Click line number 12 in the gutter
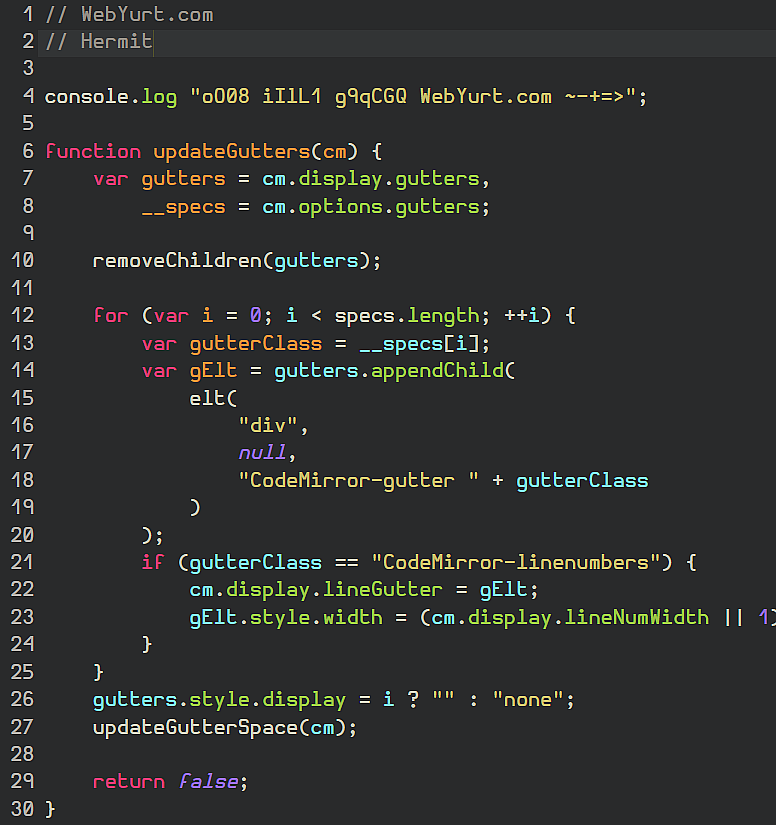The width and height of the screenshot is (776, 825). point(23,315)
